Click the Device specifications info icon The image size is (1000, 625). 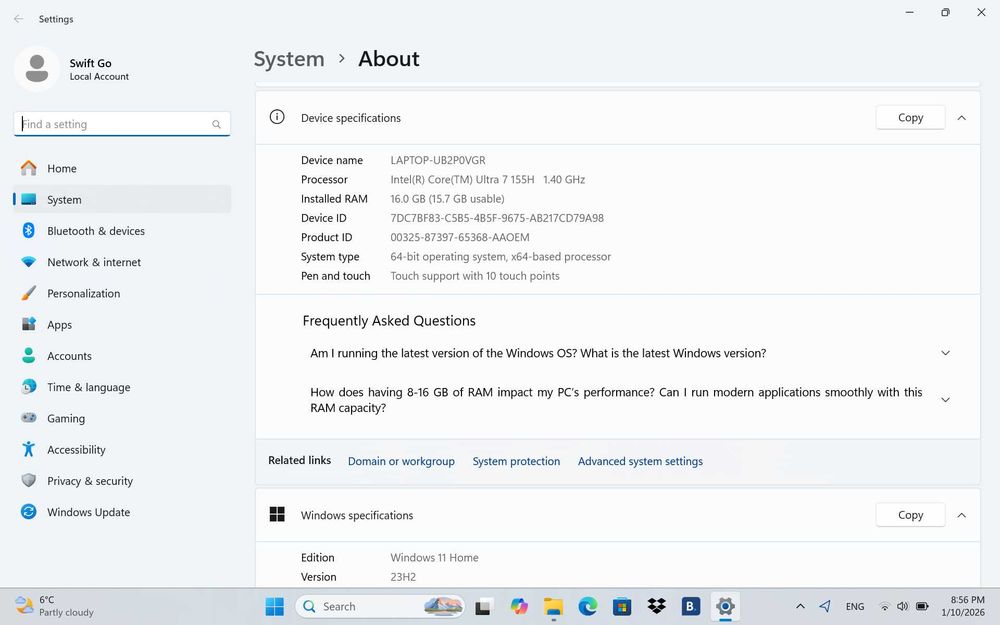[x=277, y=117]
